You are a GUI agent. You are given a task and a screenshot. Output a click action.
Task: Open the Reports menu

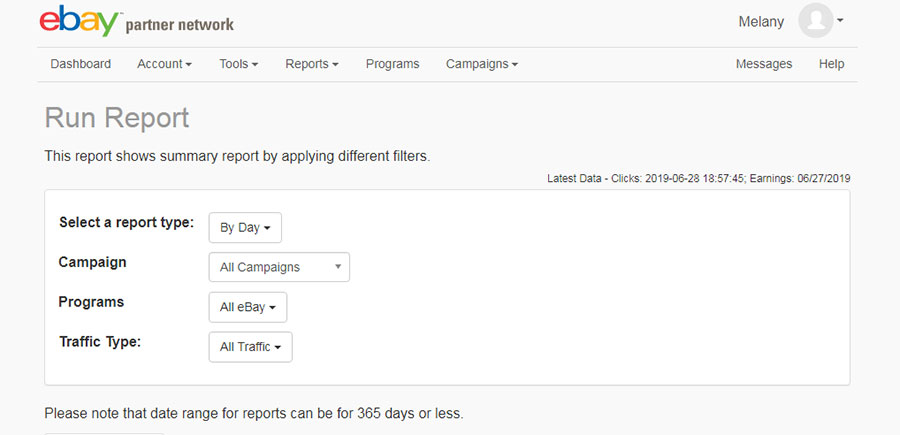[x=312, y=64]
